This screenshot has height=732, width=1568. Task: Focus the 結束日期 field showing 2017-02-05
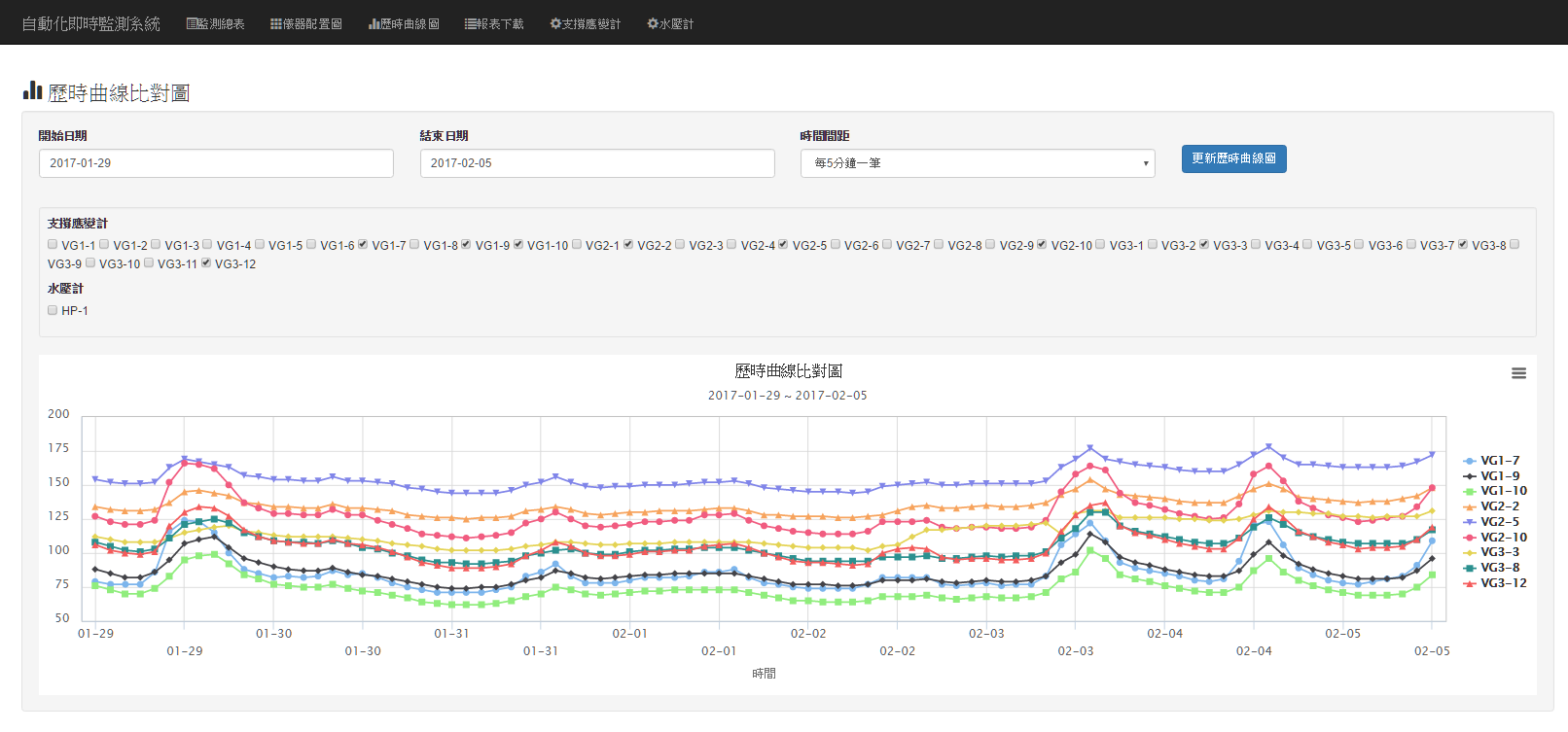click(x=597, y=163)
